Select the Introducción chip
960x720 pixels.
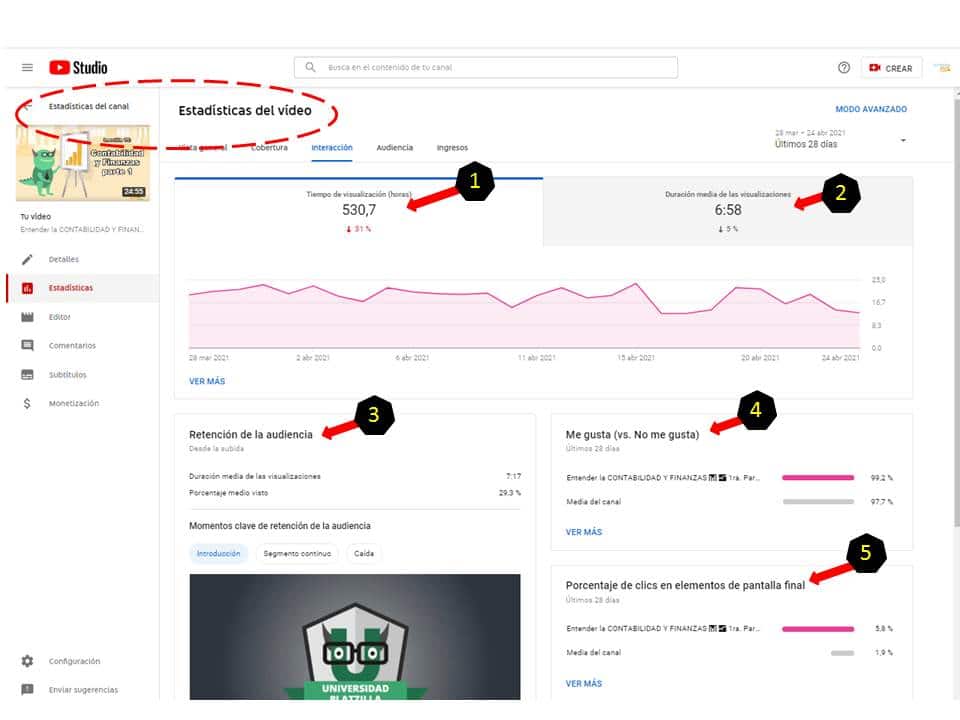[218, 553]
